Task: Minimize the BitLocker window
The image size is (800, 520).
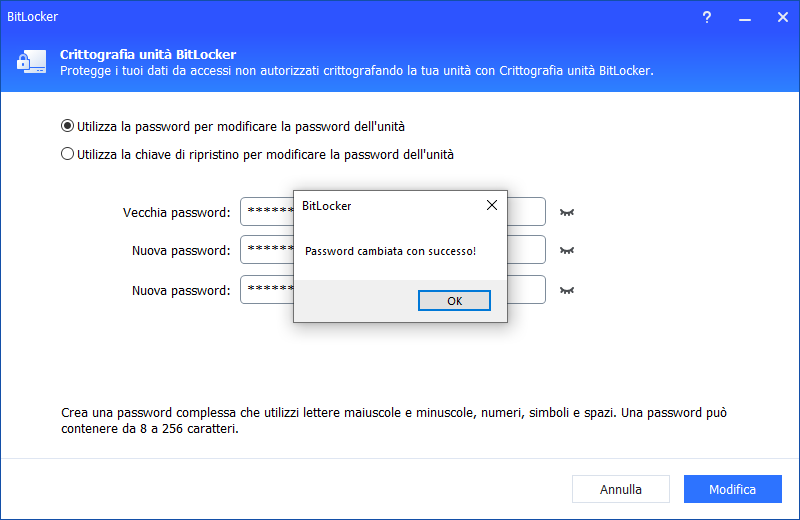Action: [x=742, y=17]
